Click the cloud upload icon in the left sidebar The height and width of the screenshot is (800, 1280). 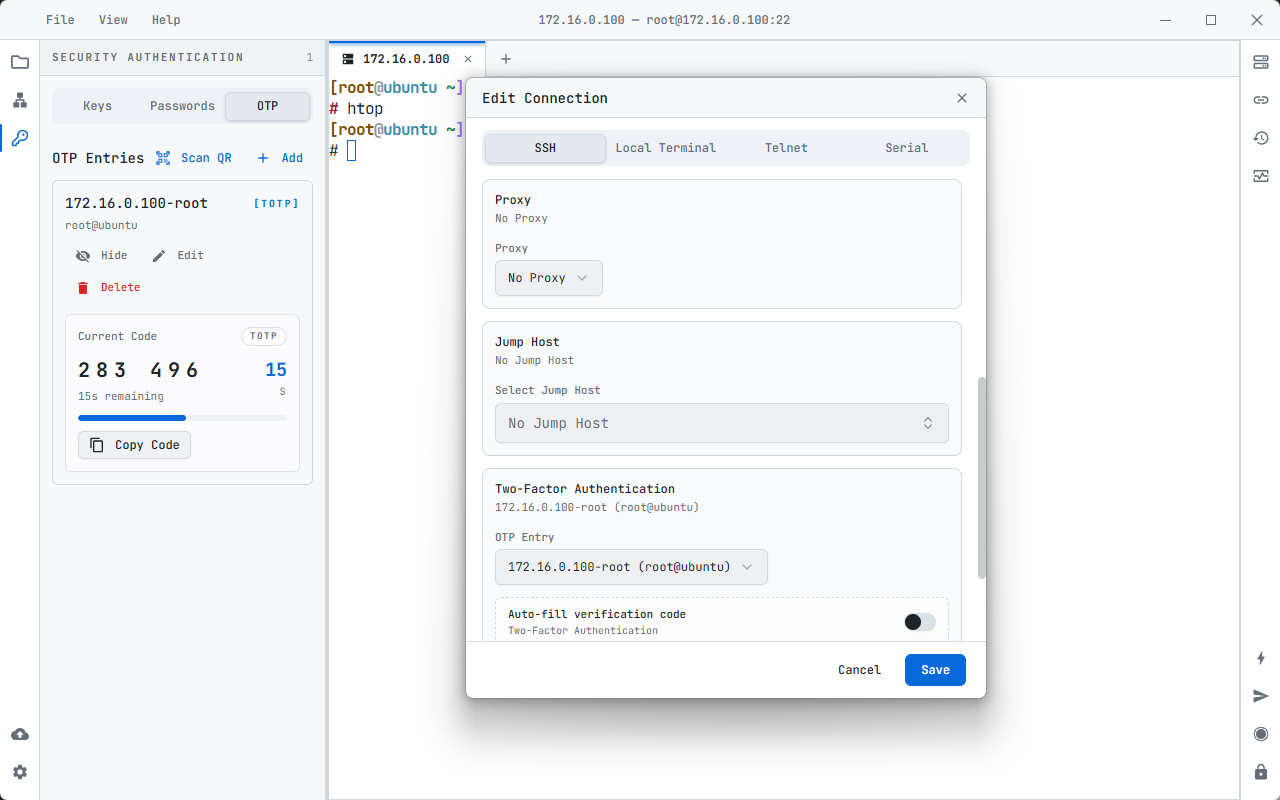coord(20,734)
